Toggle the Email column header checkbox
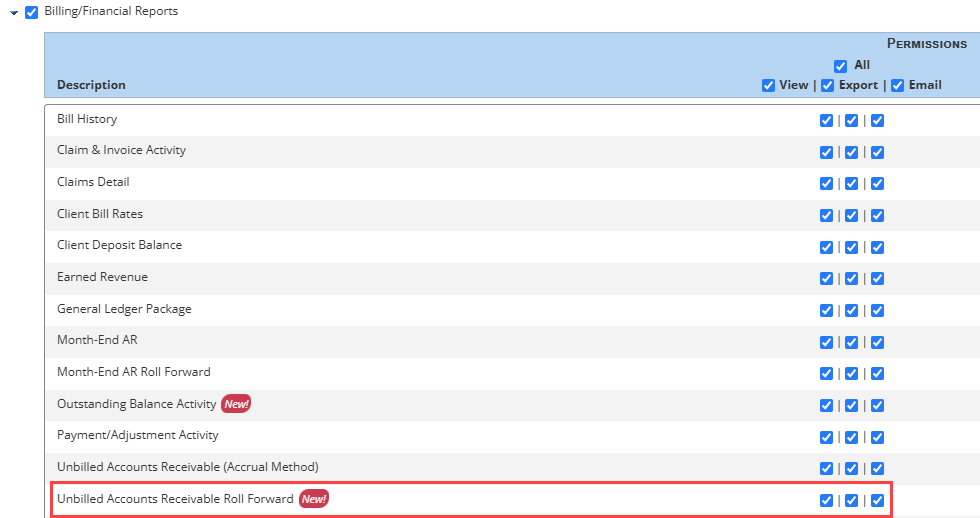This screenshot has width=980, height=518. [897, 85]
